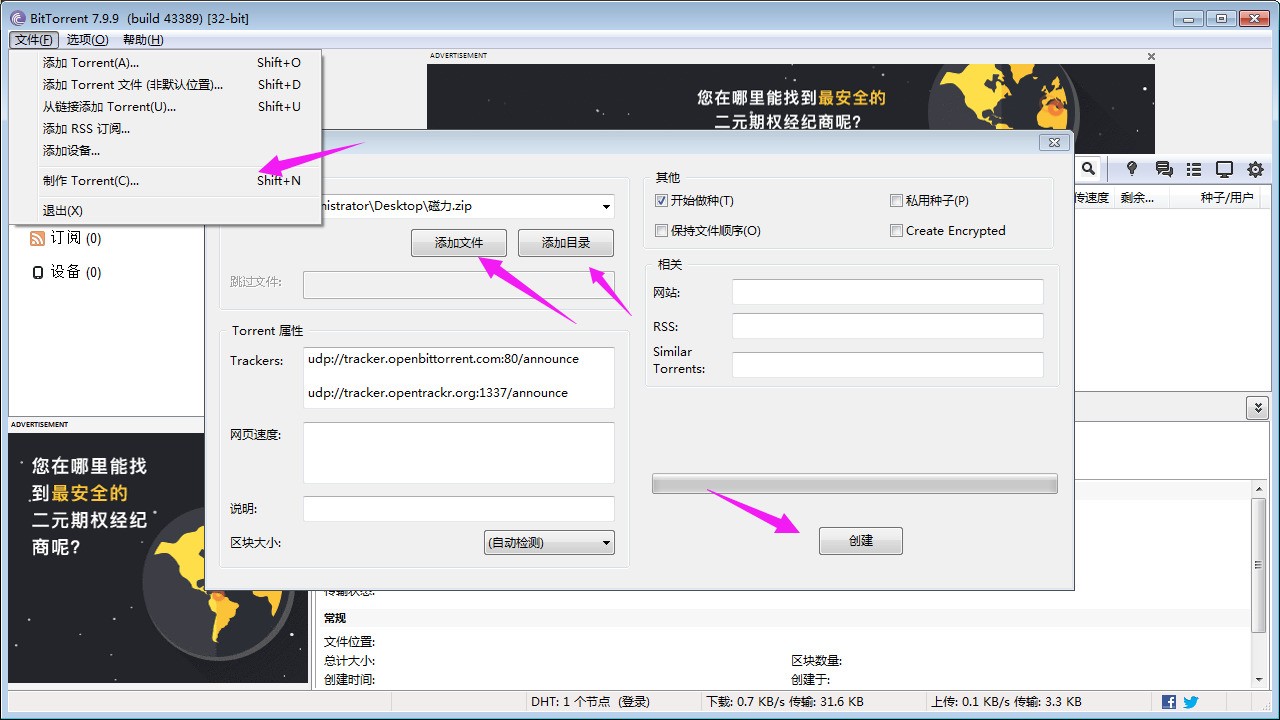Click the light bulb tips icon
Image resolution: width=1280 pixels, height=720 pixels.
point(1132,170)
